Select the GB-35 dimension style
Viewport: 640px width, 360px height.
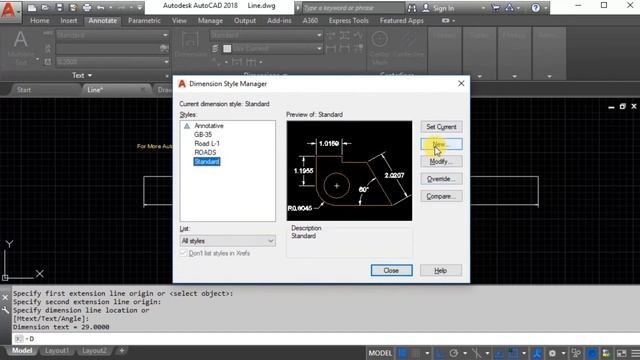pyautogui.click(x=203, y=135)
